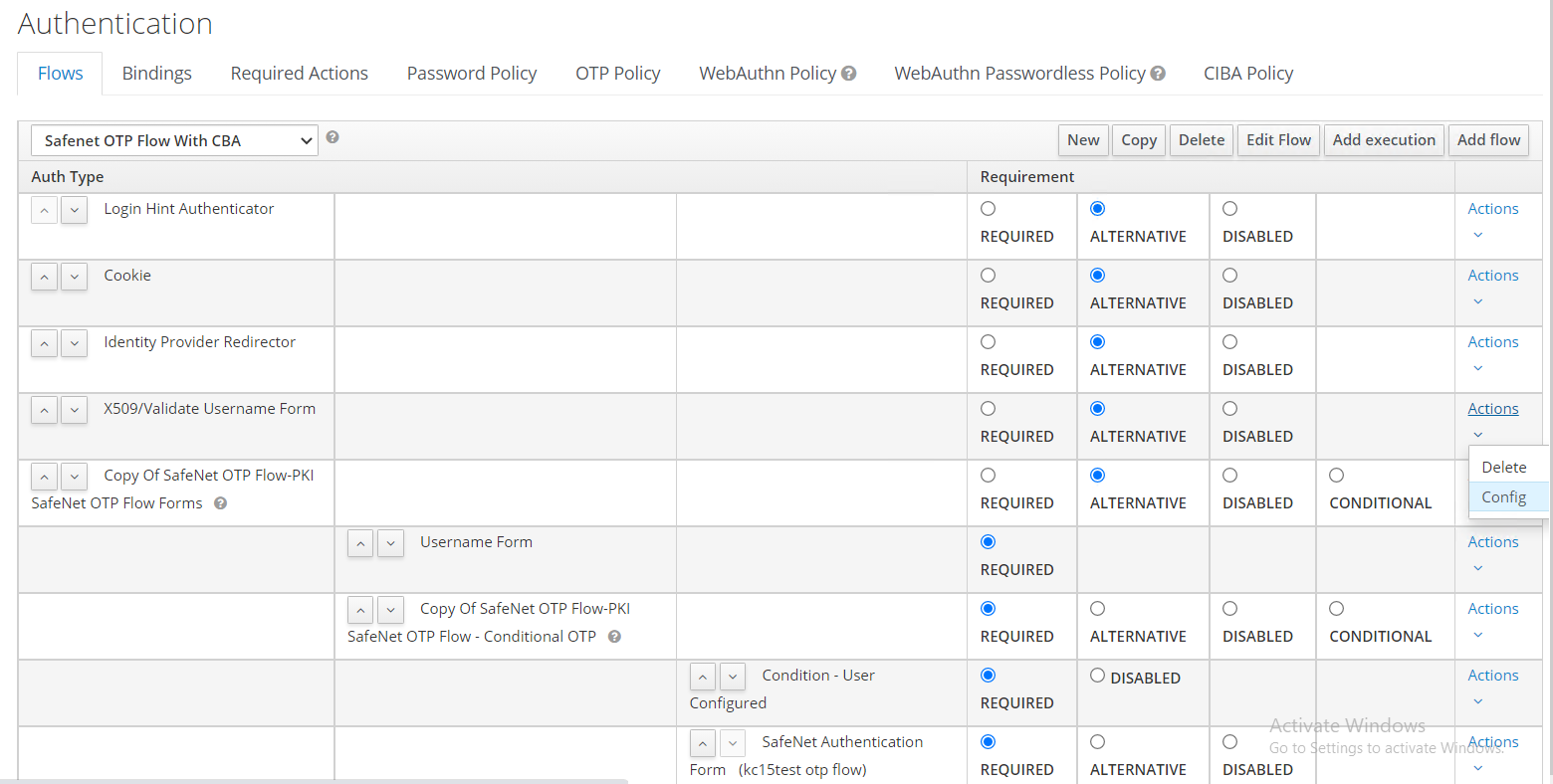1553x784 pixels.
Task: Click the Edit Flow button
Action: pyautogui.click(x=1278, y=140)
